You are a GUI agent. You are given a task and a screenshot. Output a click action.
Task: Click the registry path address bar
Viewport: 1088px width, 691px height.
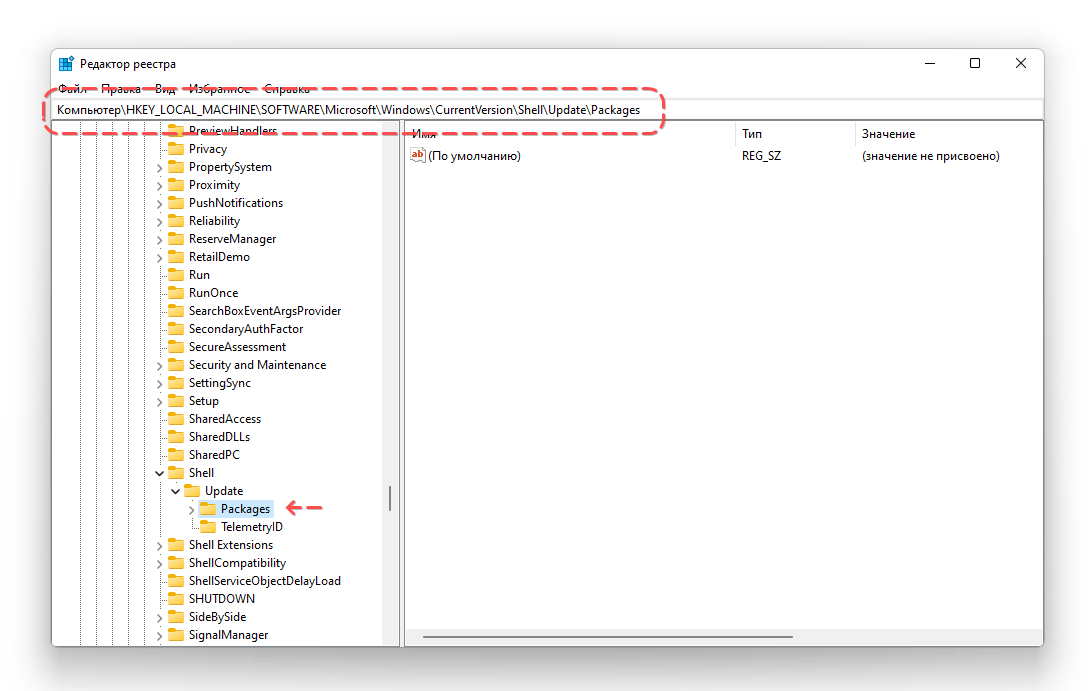click(547, 110)
